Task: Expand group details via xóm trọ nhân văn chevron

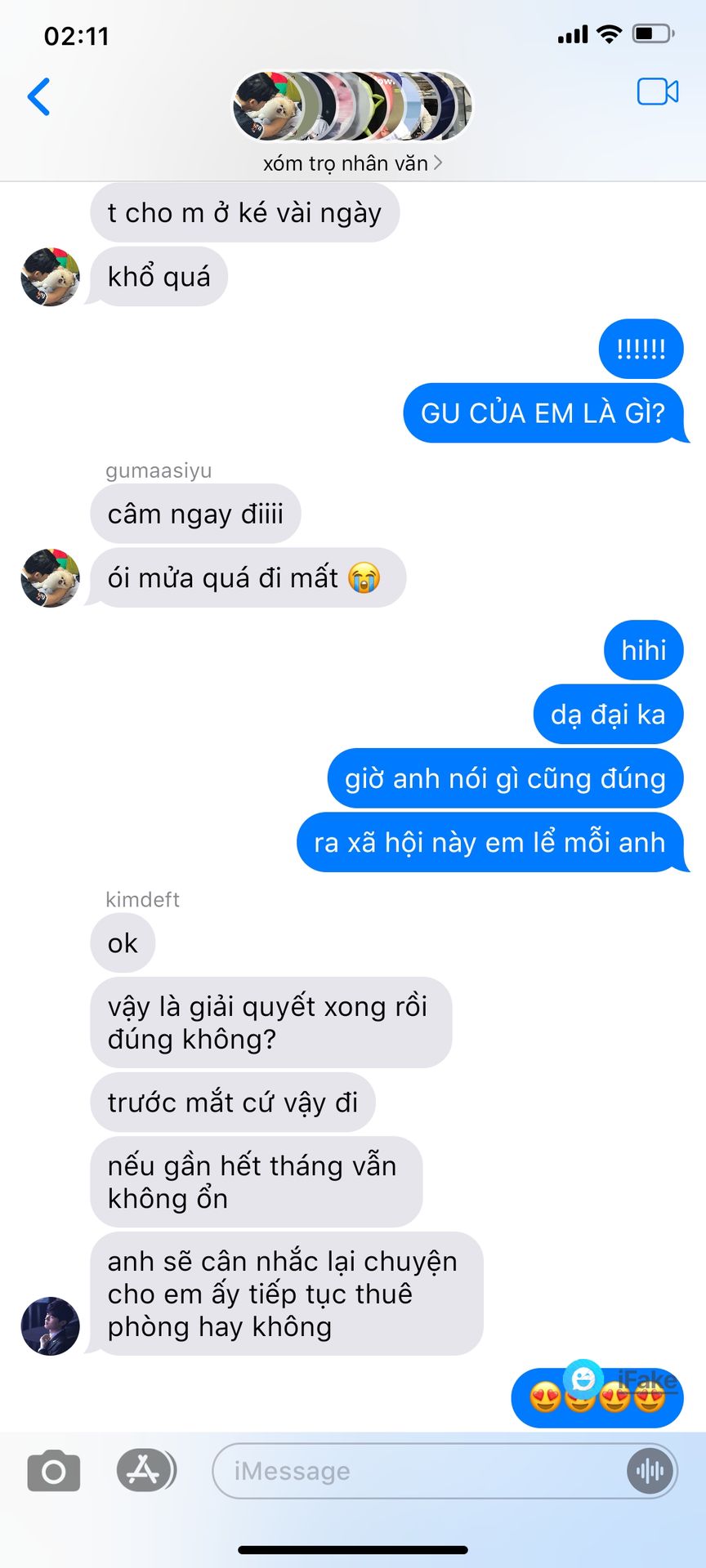Action: (x=438, y=163)
